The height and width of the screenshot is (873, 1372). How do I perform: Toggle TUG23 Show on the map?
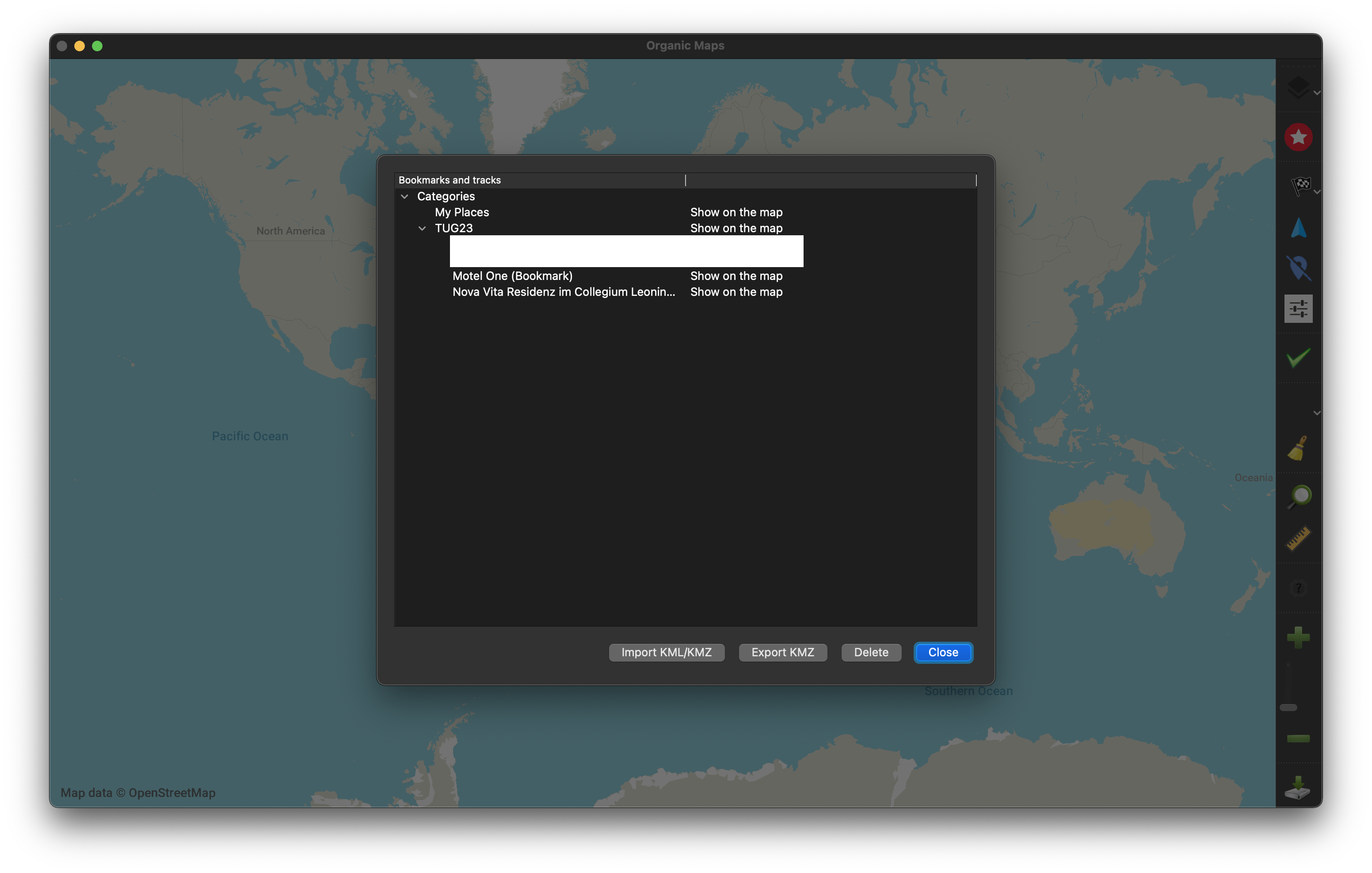[736, 228]
